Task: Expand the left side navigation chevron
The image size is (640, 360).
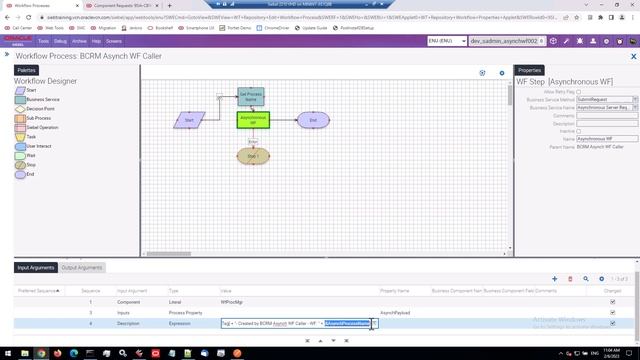Action: tap(7, 54)
